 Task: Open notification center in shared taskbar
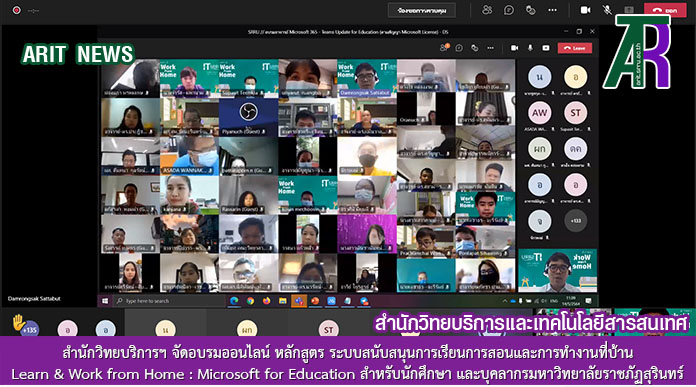click(589, 301)
